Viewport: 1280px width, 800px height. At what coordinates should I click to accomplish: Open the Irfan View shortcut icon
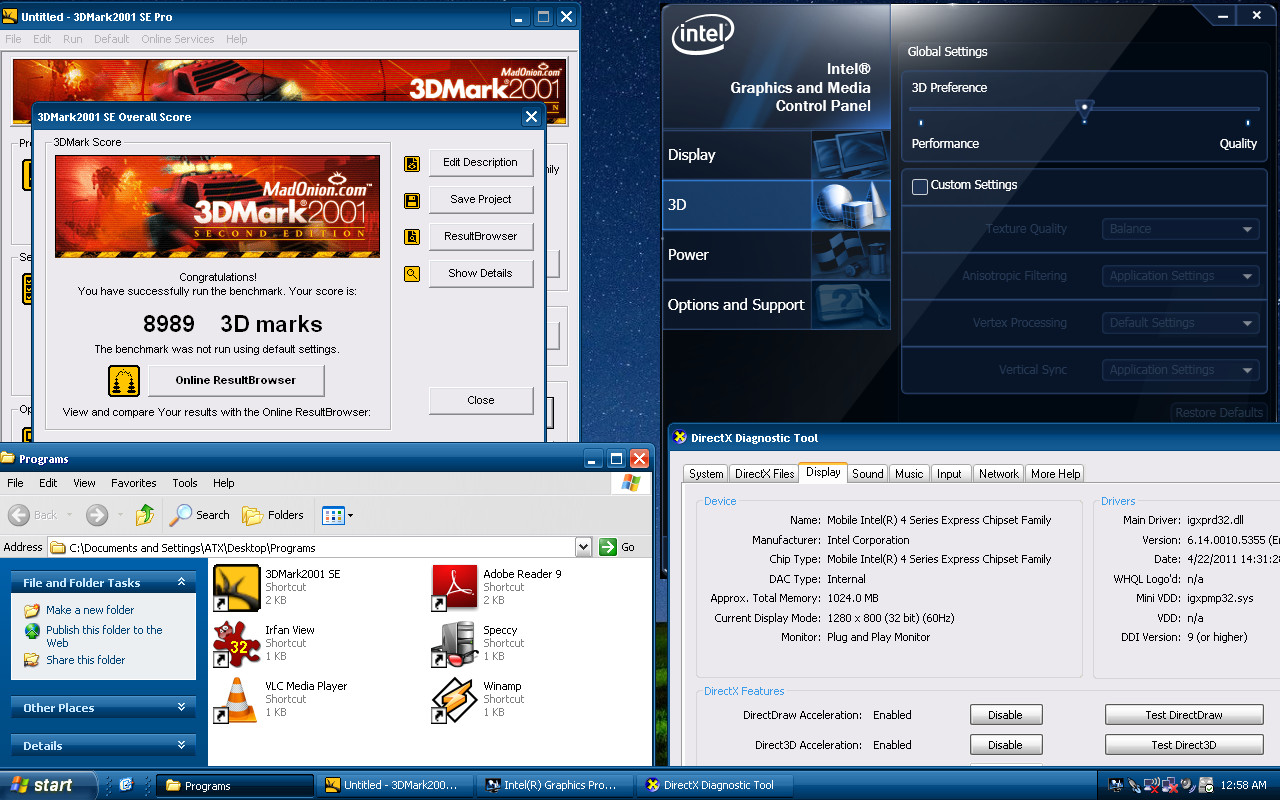237,644
